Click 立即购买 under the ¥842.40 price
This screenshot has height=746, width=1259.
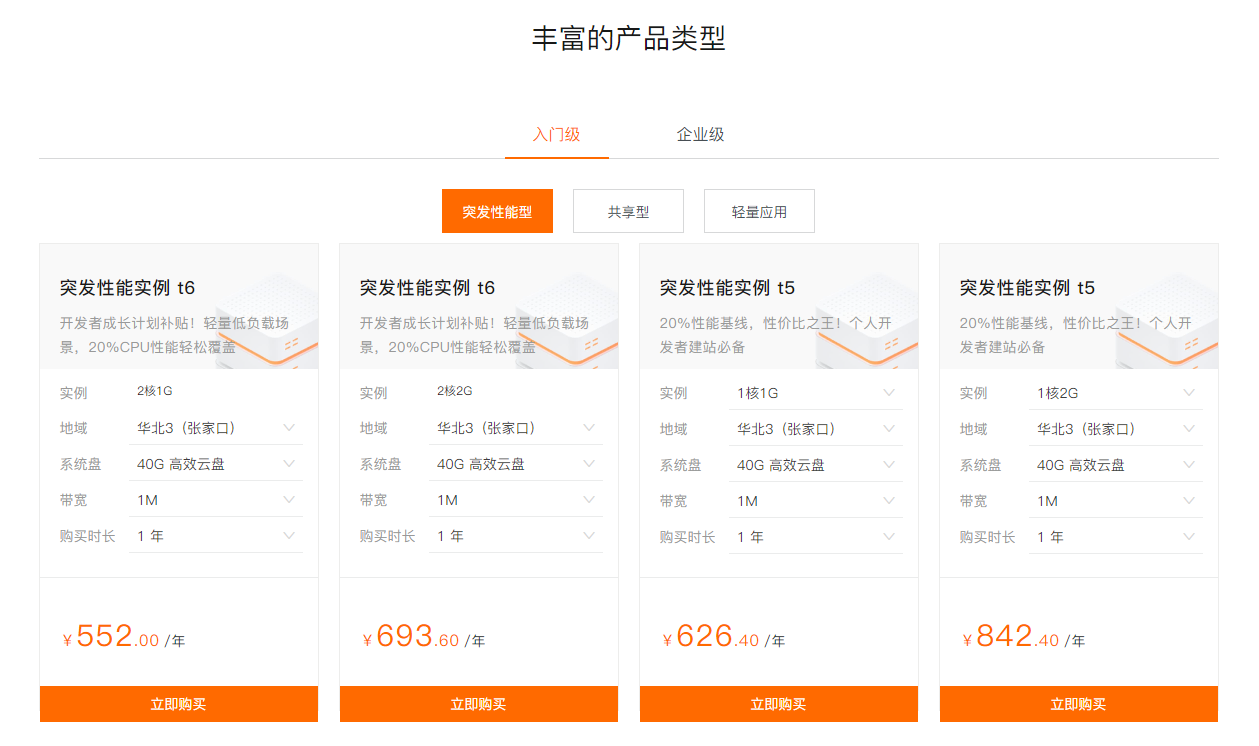(1079, 704)
